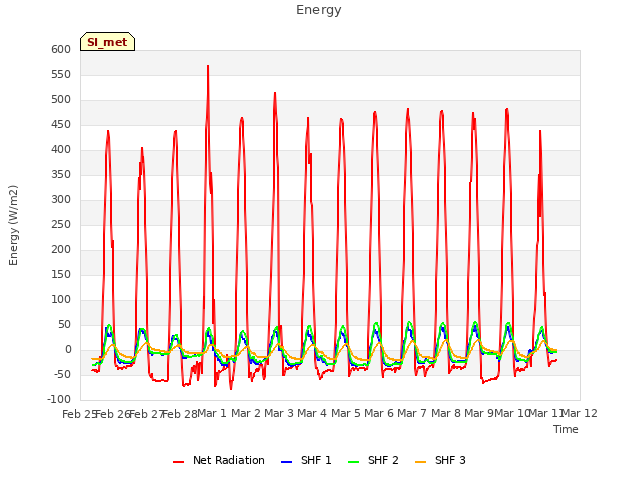
Task: Click the 600 y-axis tick label
Action: tap(61, 49)
